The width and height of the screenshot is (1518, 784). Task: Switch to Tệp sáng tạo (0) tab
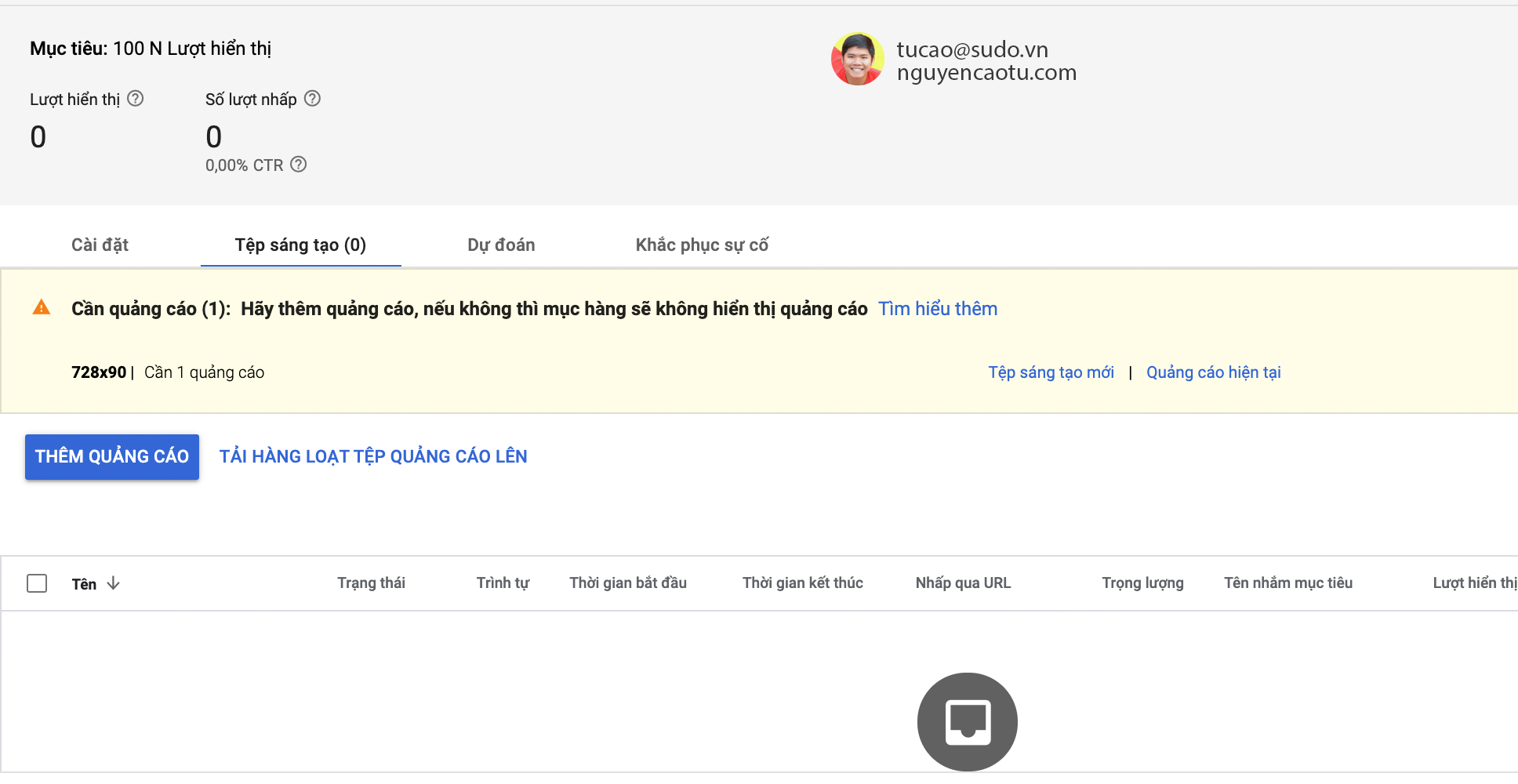tap(300, 245)
